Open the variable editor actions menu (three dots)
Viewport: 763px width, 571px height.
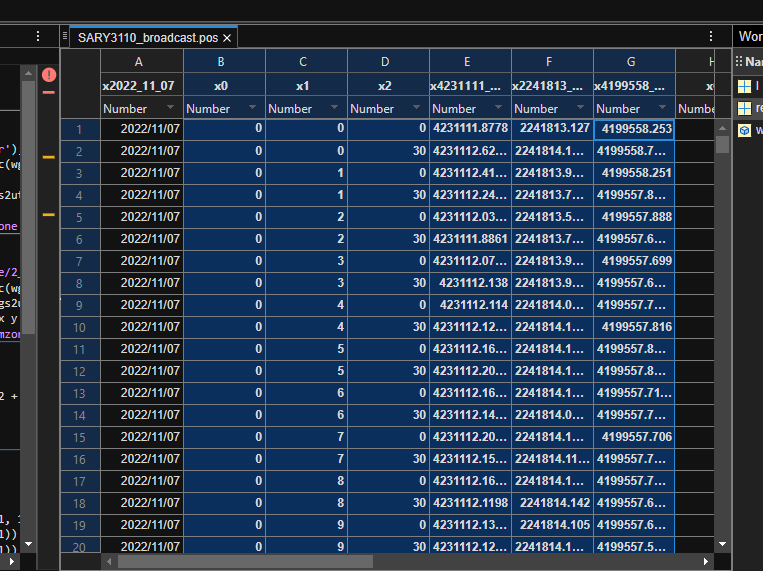(711, 36)
